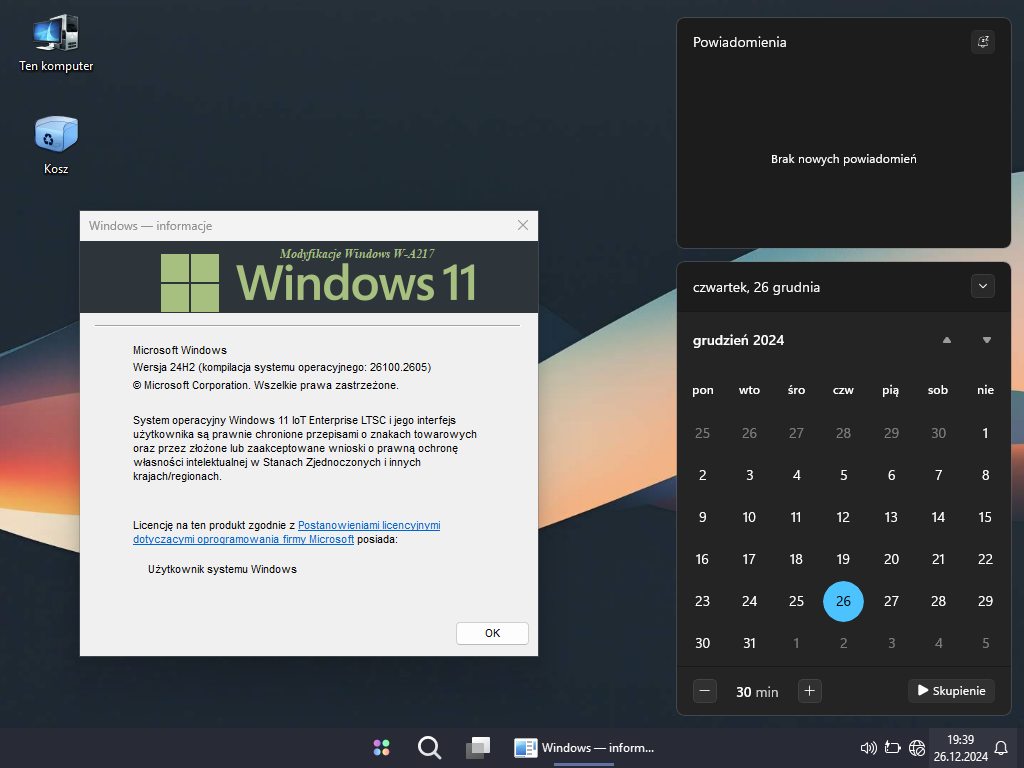Toggle do not disturb in Powiadomienia
The width and height of the screenshot is (1024, 768).
pos(982,42)
